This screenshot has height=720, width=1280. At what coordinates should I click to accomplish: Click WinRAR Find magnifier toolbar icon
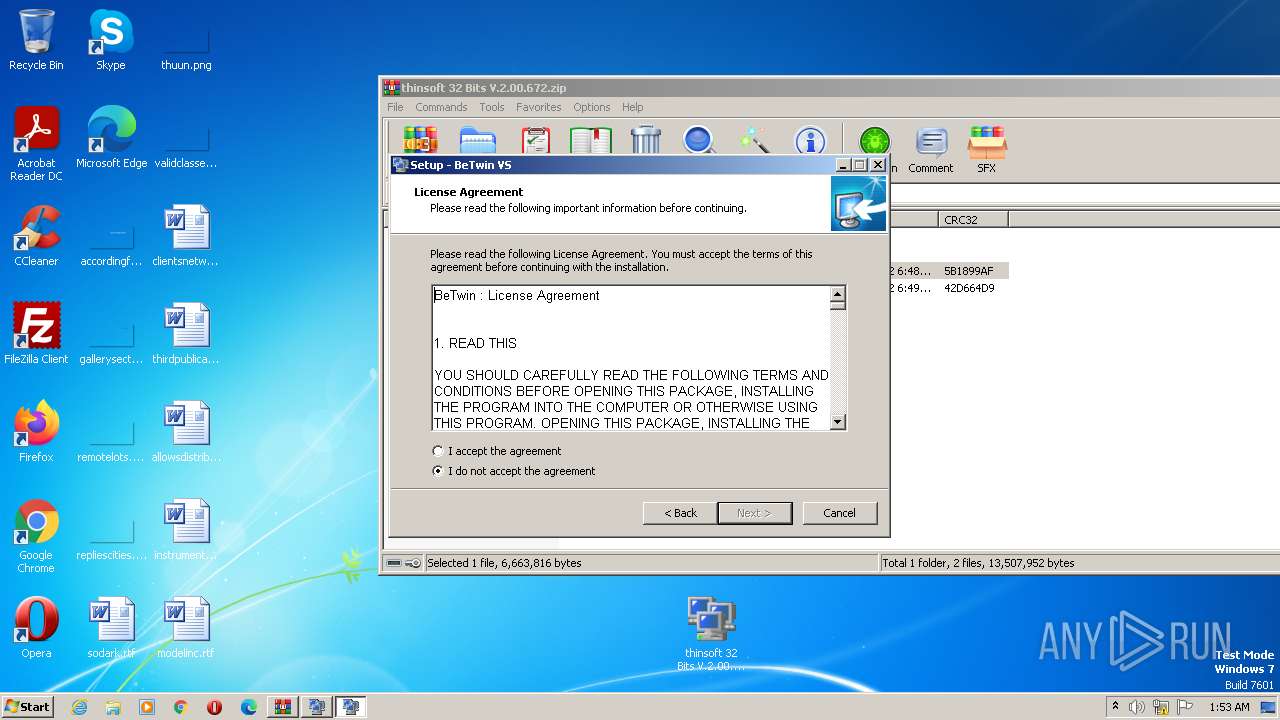click(x=699, y=140)
